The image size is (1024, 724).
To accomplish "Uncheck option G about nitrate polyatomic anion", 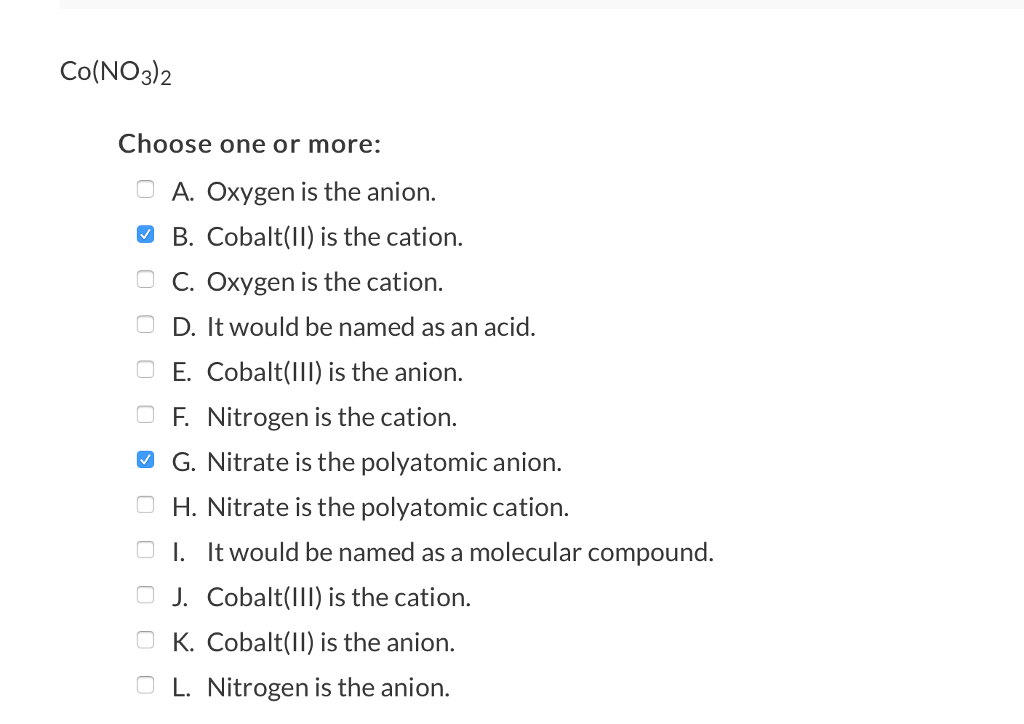I will point(145,459).
